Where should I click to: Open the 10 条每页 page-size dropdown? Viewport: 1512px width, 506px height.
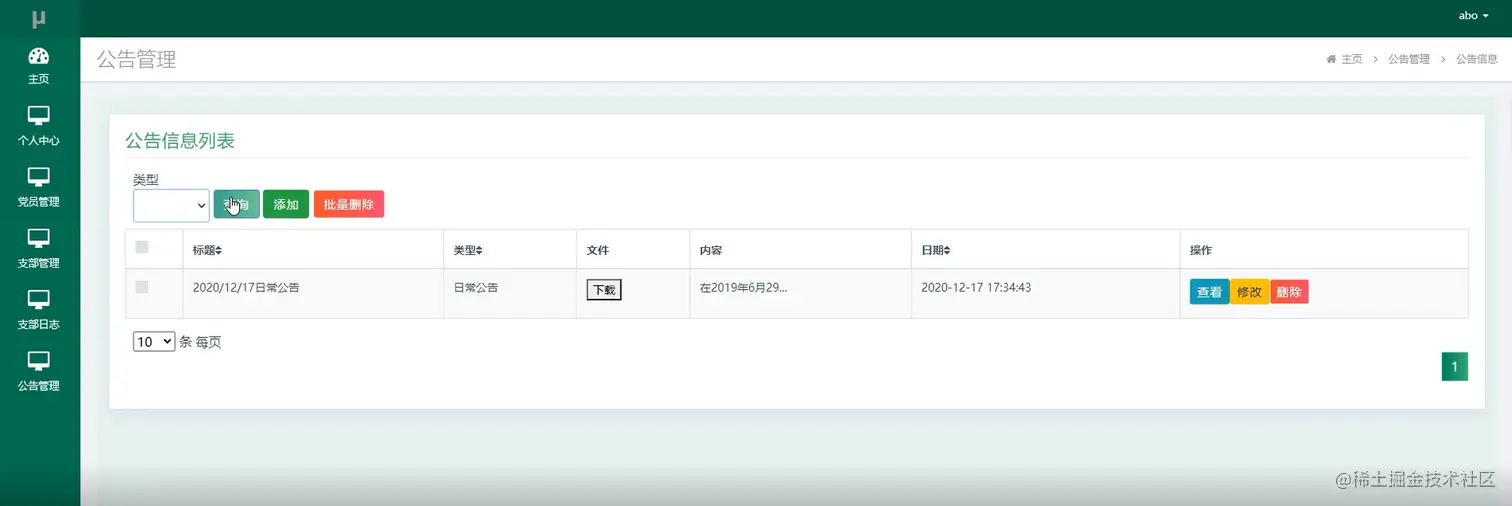click(154, 342)
